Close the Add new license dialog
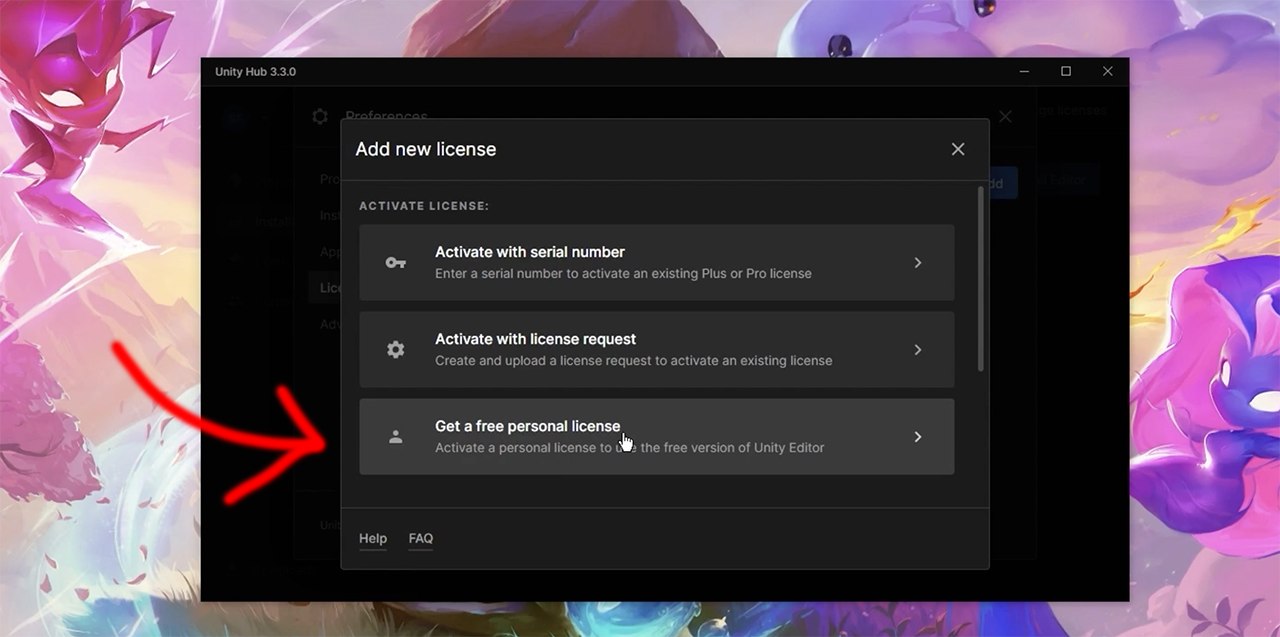This screenshot has height=637, width=1280. coord(958,149)
